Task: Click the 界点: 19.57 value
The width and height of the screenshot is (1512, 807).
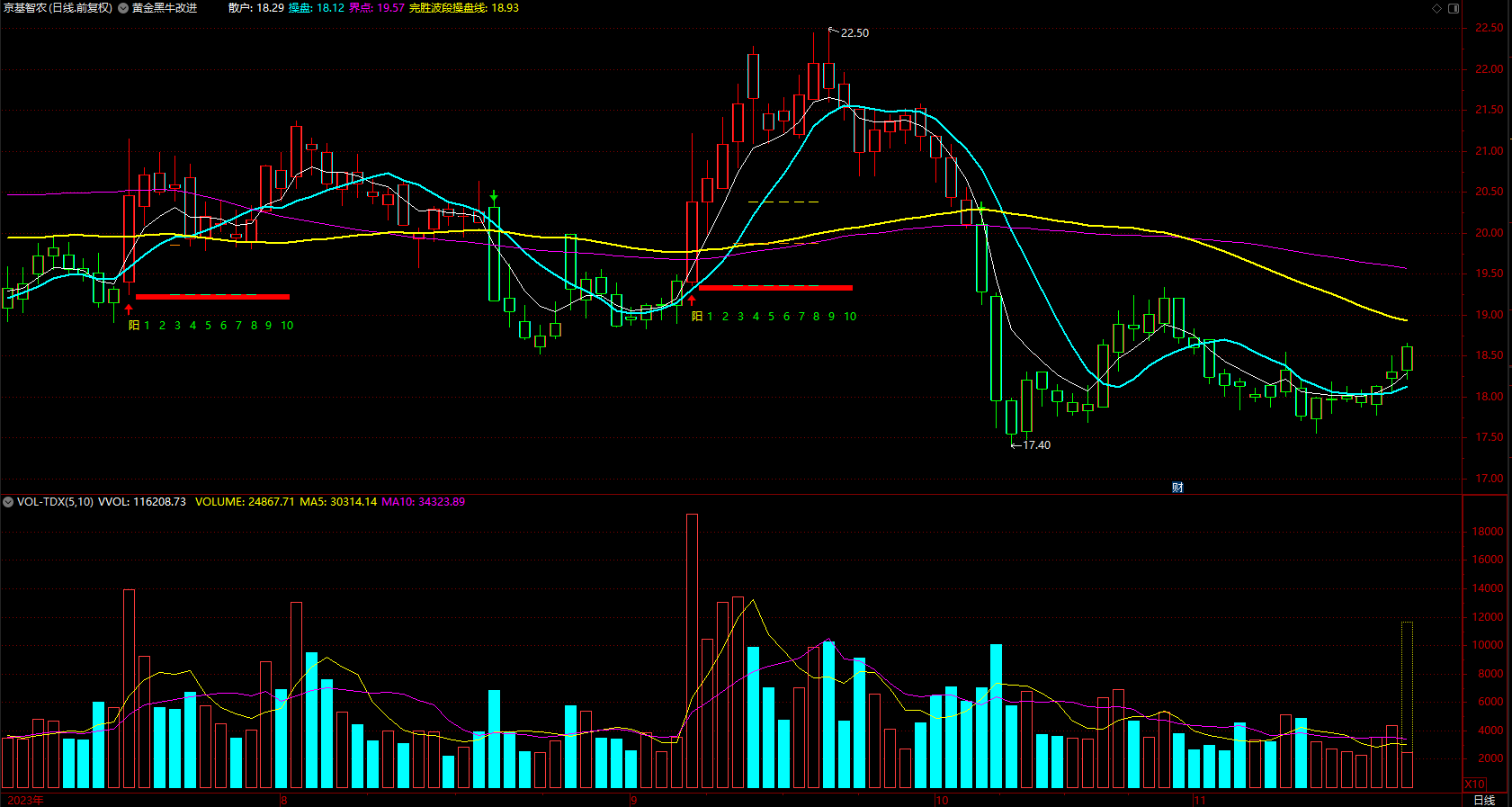Action: pyautogui.click(x=377, y=8)
